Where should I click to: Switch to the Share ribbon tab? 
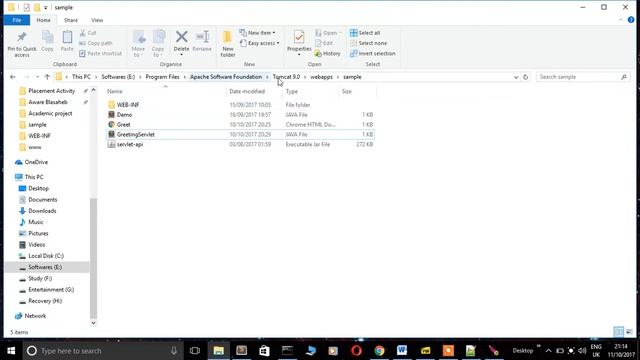pyautogui.click(x=71, y=20)
